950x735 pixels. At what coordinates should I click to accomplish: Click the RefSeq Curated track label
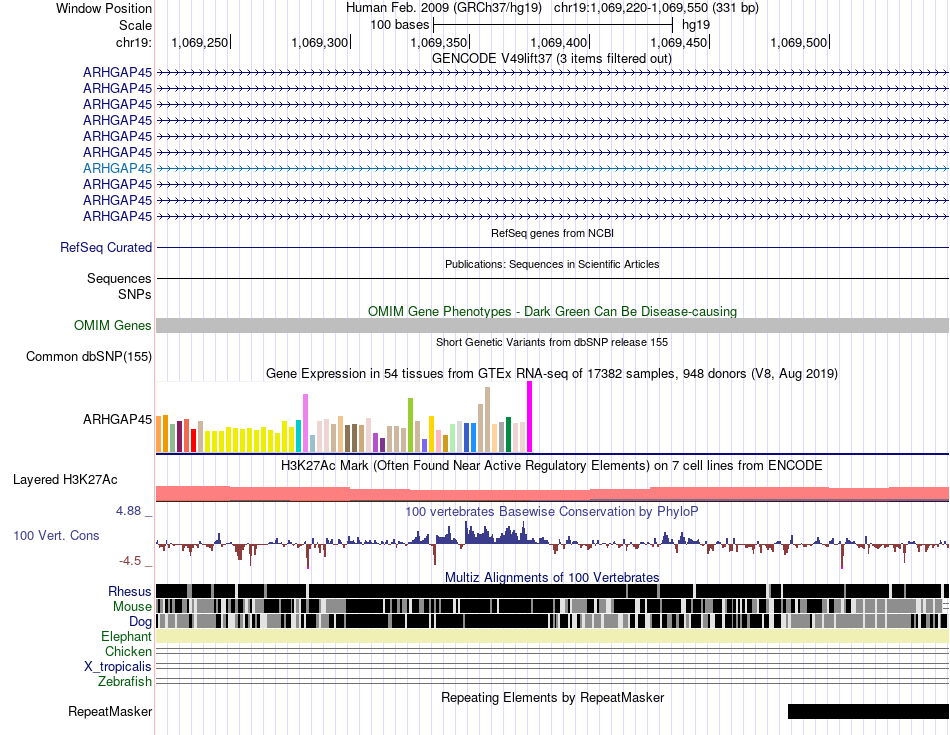pyautogui.click(x=106, y=247)
